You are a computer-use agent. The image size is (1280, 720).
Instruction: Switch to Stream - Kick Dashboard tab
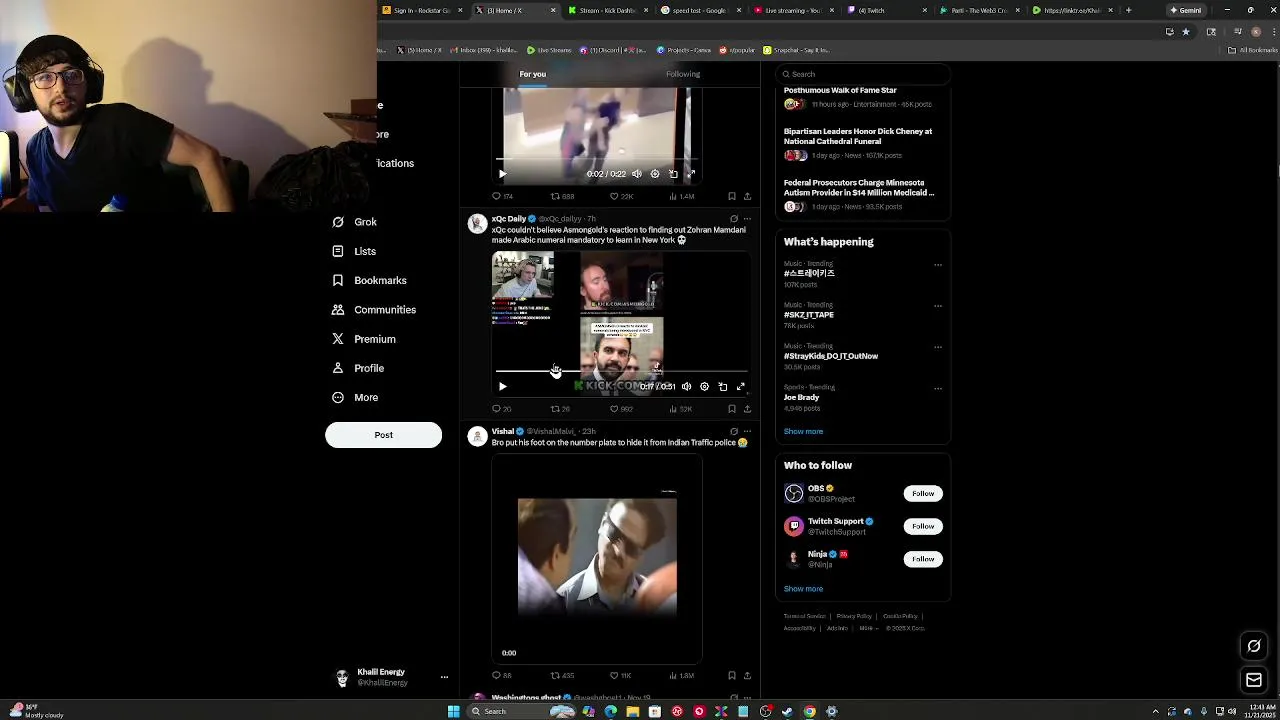coord(608,10)
